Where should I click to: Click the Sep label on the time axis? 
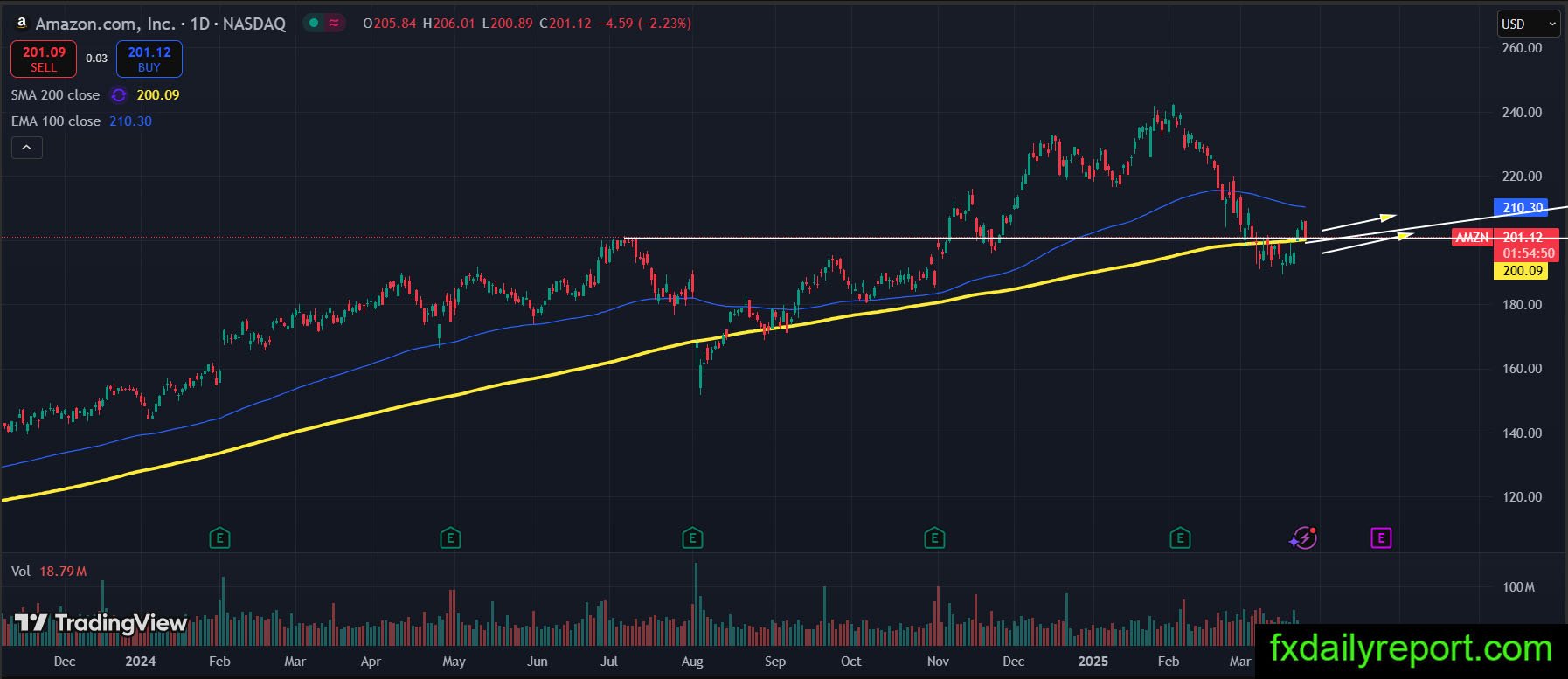point(775,662)
